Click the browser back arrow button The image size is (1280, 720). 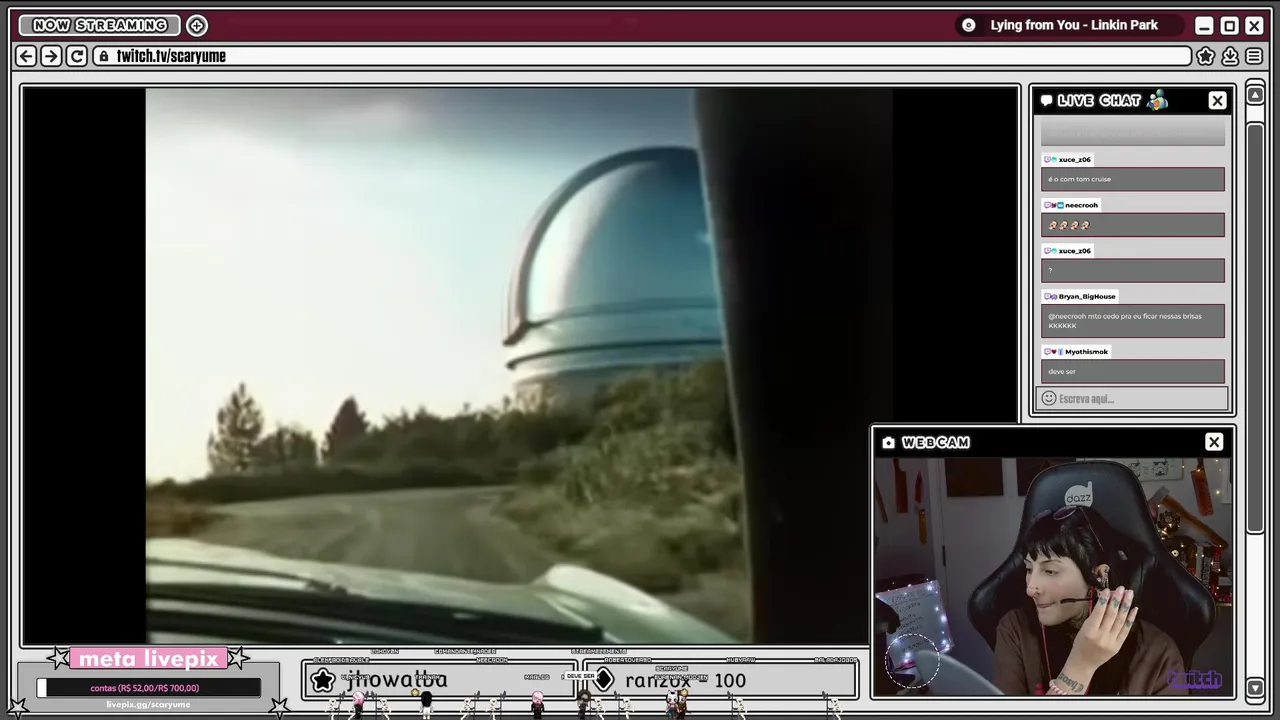tap(27, 56)
